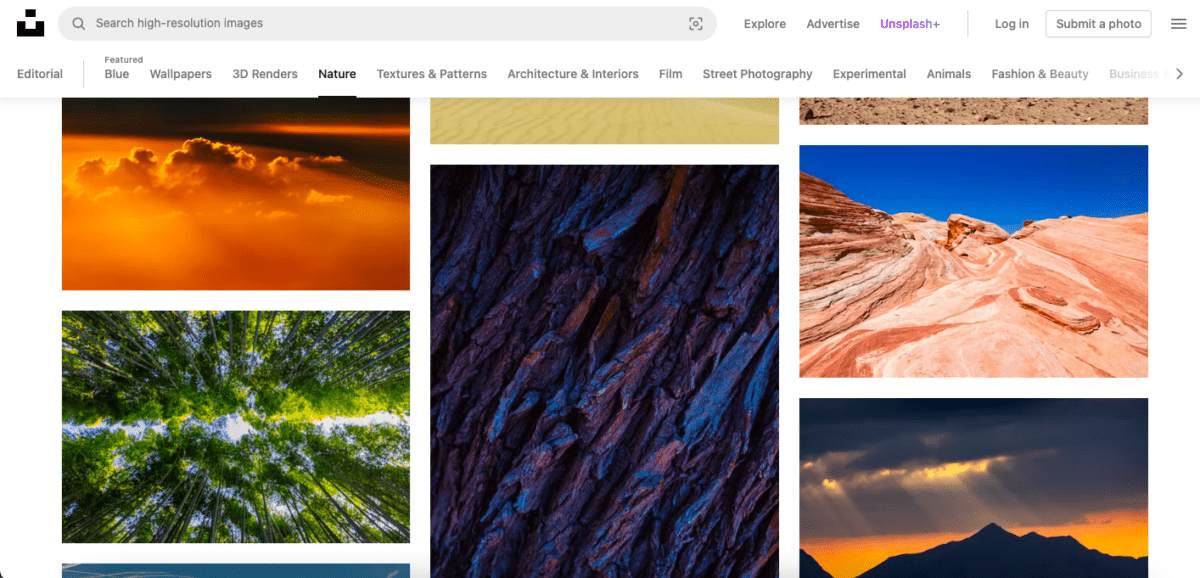Viewport: 1200px width, 578px height.
Task: Open the hamburger menu icon
Action: pos(1179,24)
